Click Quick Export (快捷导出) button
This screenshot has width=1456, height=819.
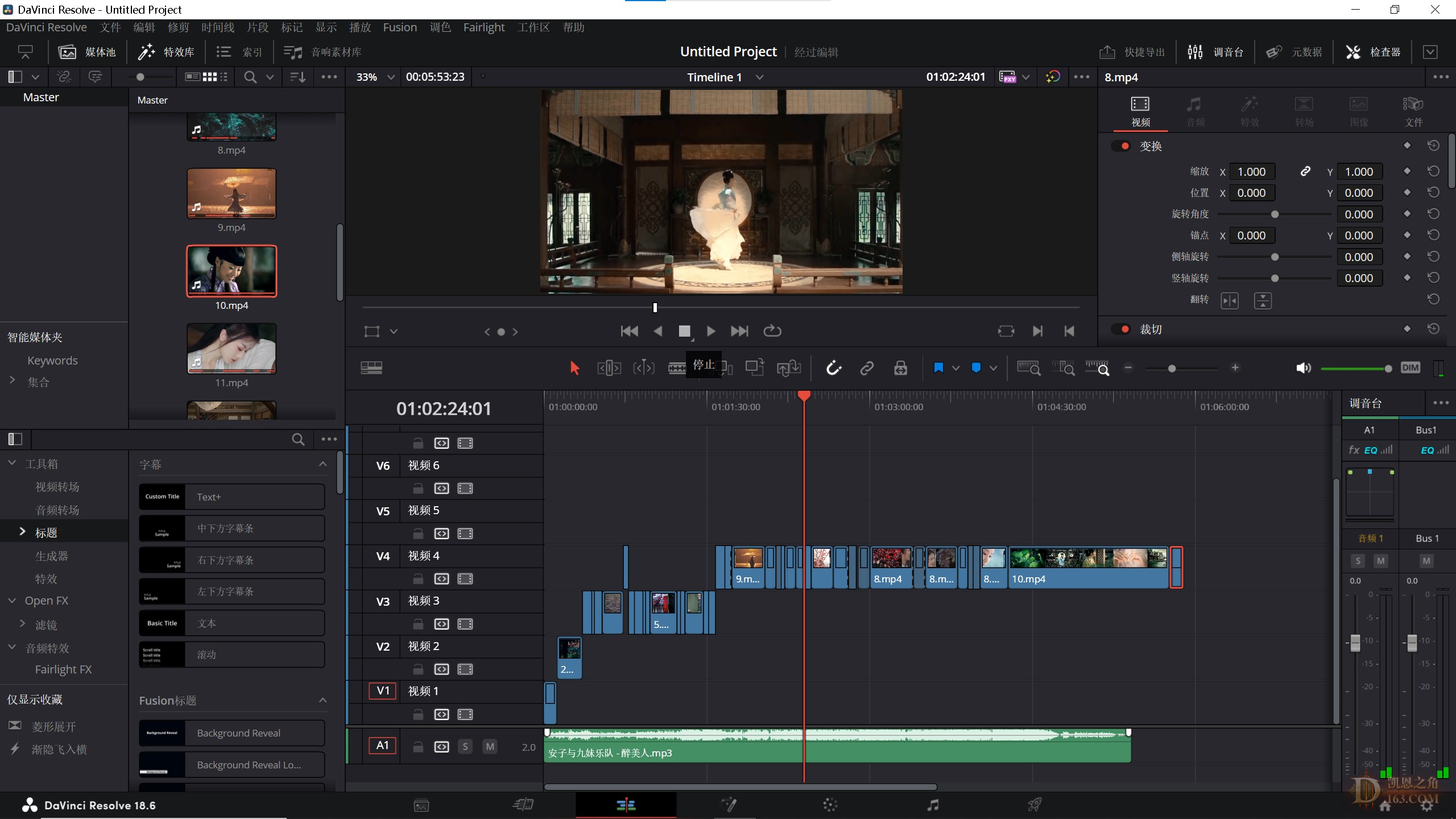(x=1132, y=52)
